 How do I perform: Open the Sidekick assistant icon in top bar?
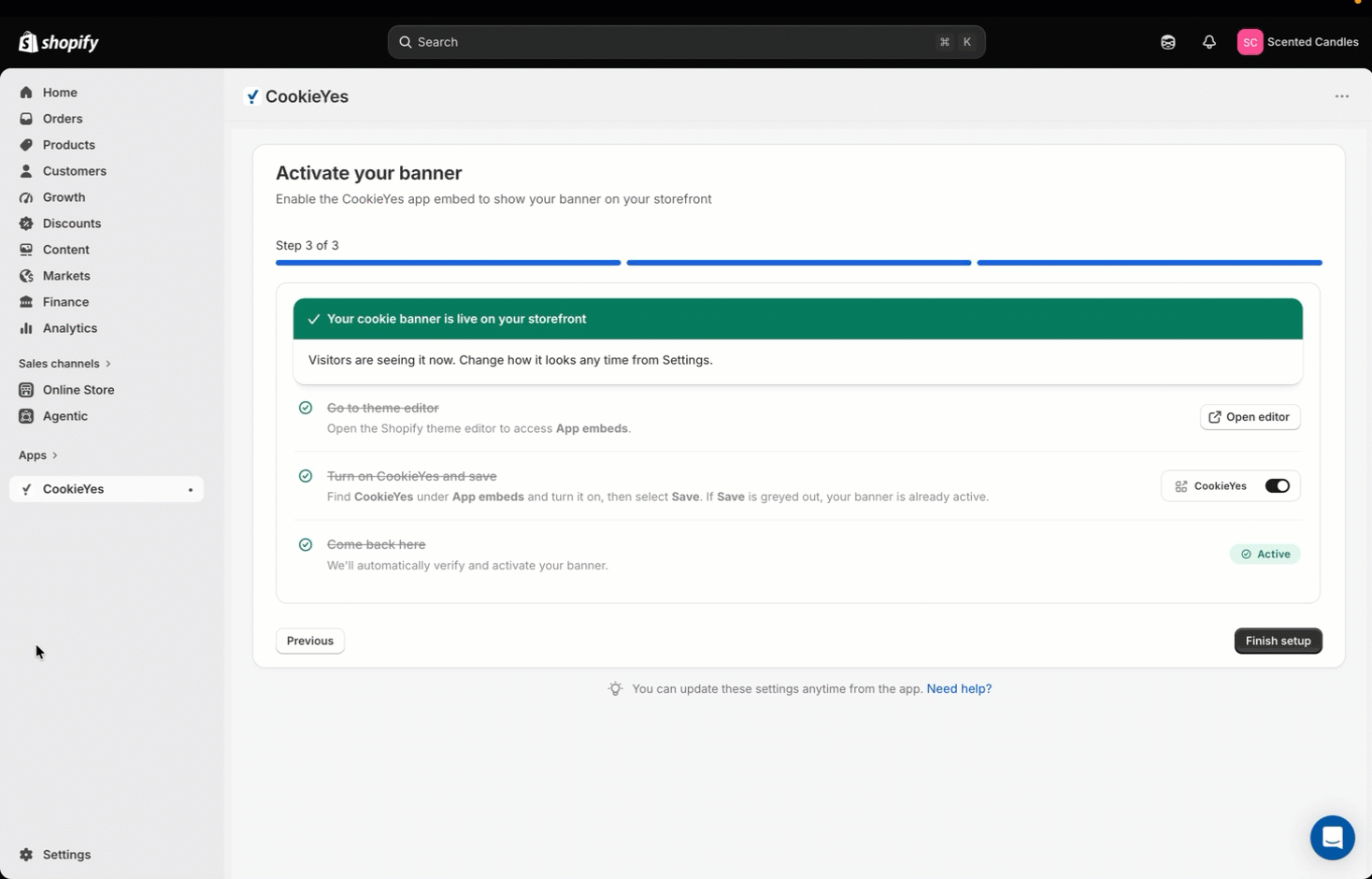pos(1168,42)
